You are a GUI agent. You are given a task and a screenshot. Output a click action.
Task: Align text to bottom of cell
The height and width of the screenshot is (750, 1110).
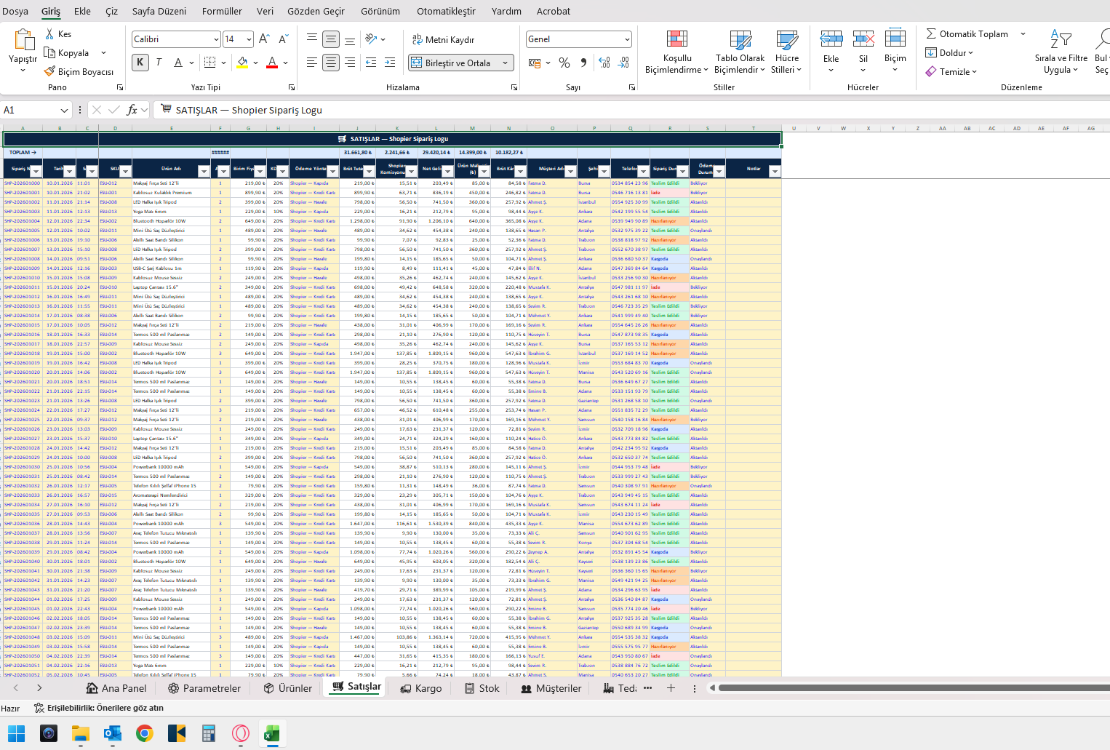coord(350,39)
